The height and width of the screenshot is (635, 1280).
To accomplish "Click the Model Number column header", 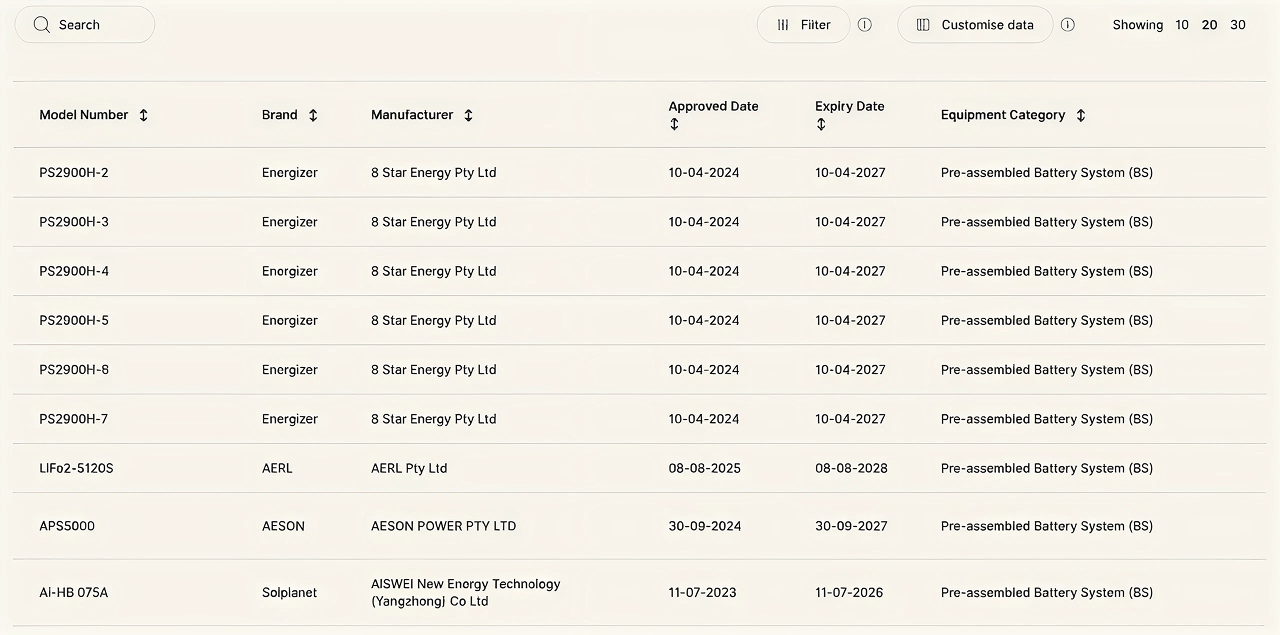I will 84,115.
